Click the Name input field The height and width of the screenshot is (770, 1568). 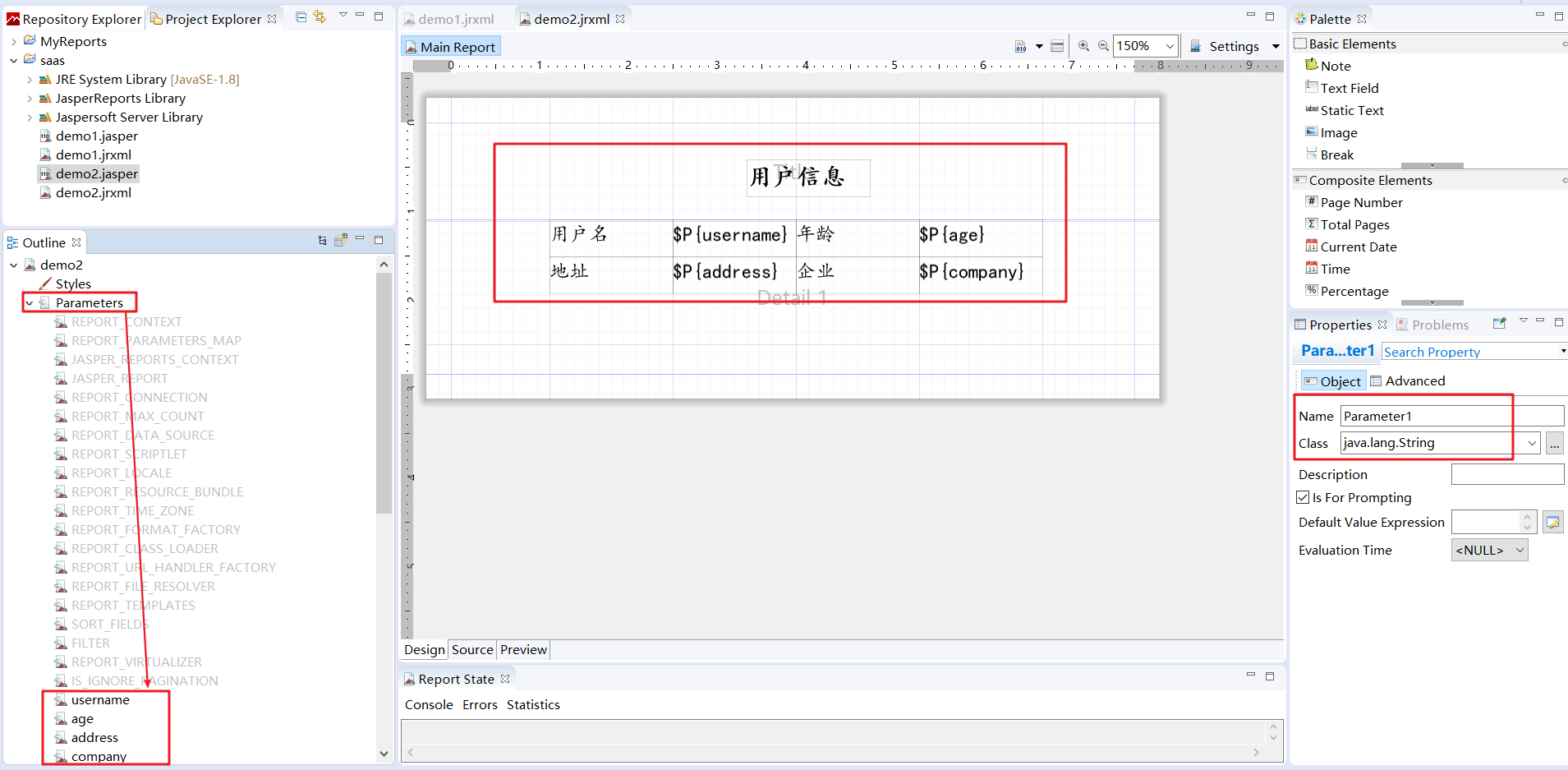1452,416
